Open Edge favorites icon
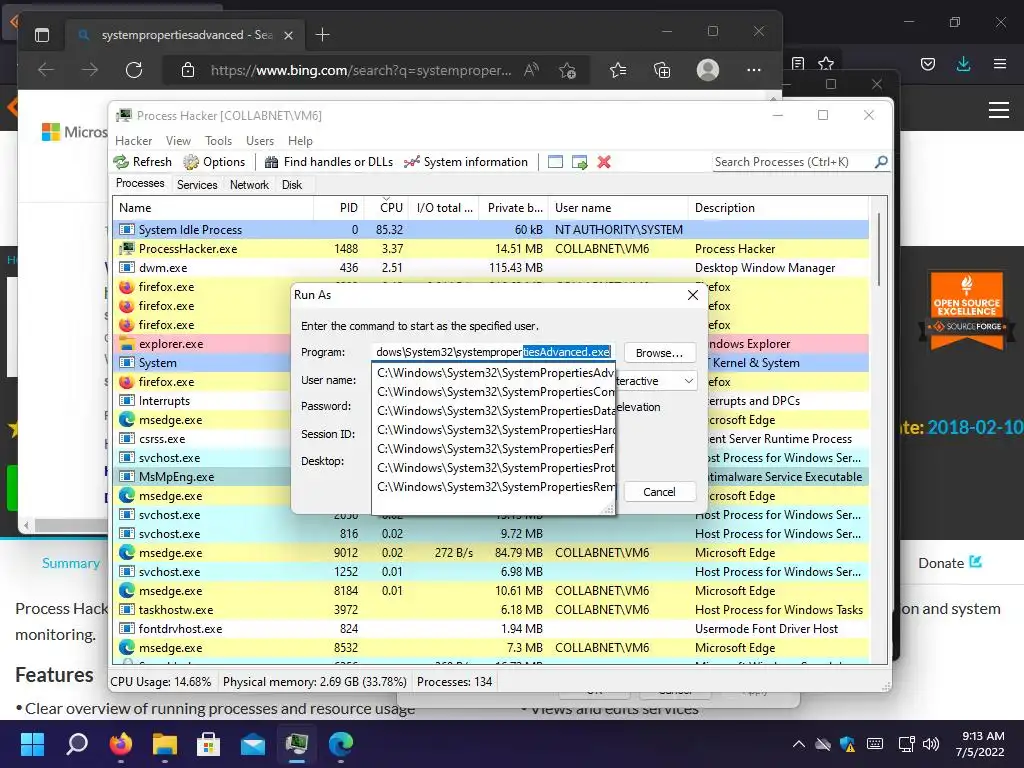 pyautogui.click(x=618, y=70)
